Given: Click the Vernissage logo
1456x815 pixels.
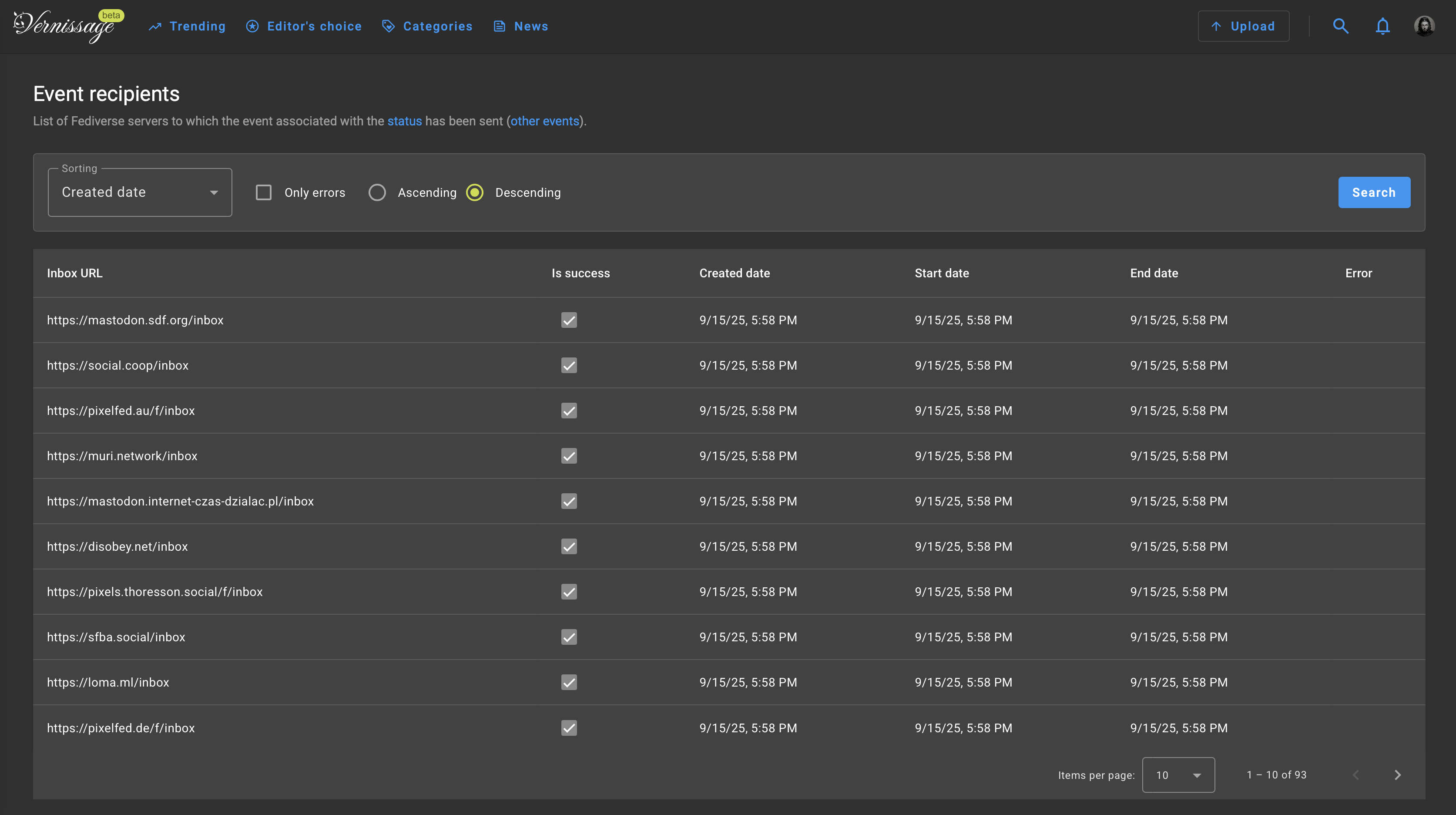Looking at the screenshot, I should (x=64, y=26).
